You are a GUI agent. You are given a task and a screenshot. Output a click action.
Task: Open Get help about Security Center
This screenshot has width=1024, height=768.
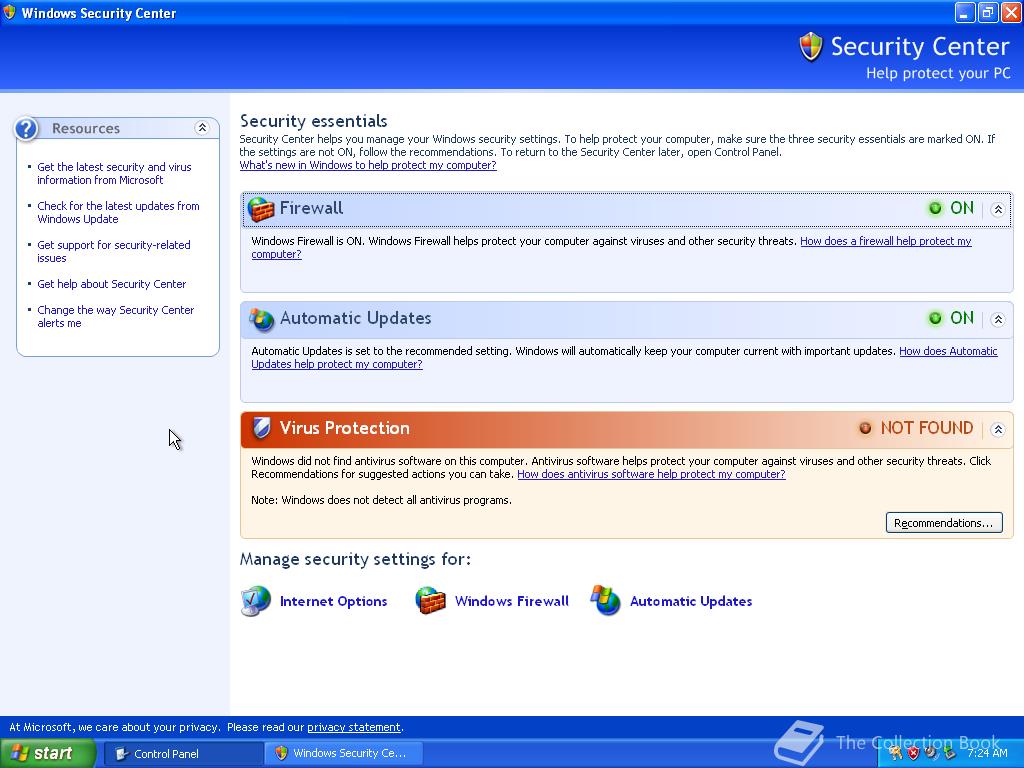[112, 284]
